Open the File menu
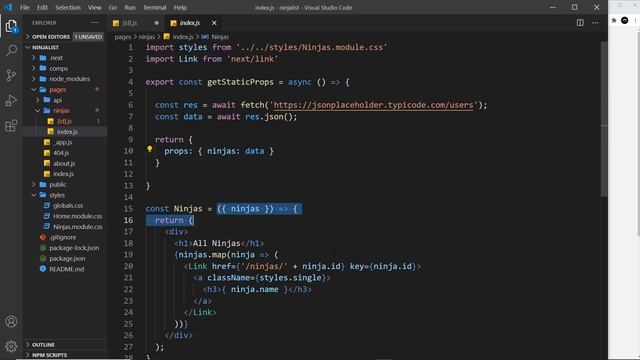This screenshot has height=360, width=640. tap(24, 7)
